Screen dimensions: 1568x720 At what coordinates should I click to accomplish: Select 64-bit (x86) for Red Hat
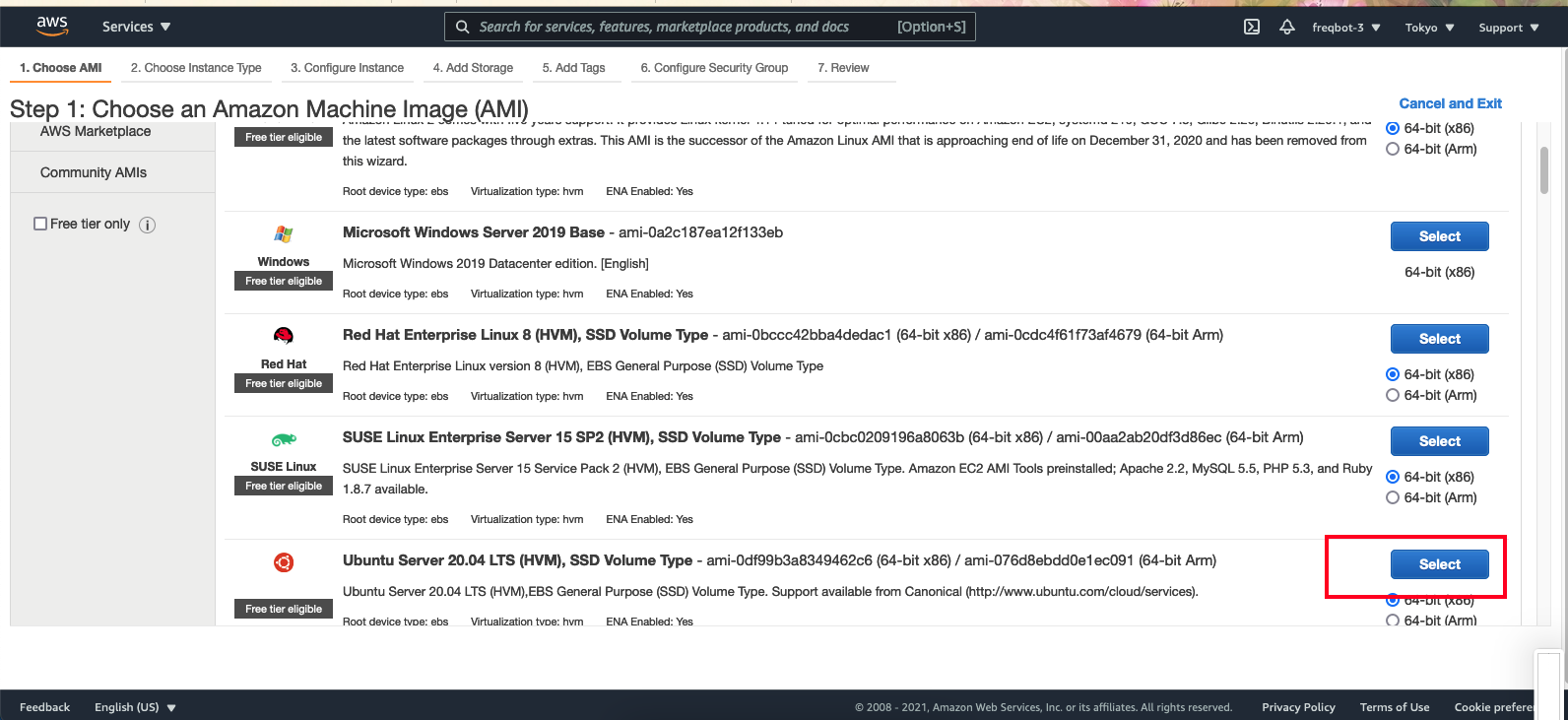(1393, 374)
